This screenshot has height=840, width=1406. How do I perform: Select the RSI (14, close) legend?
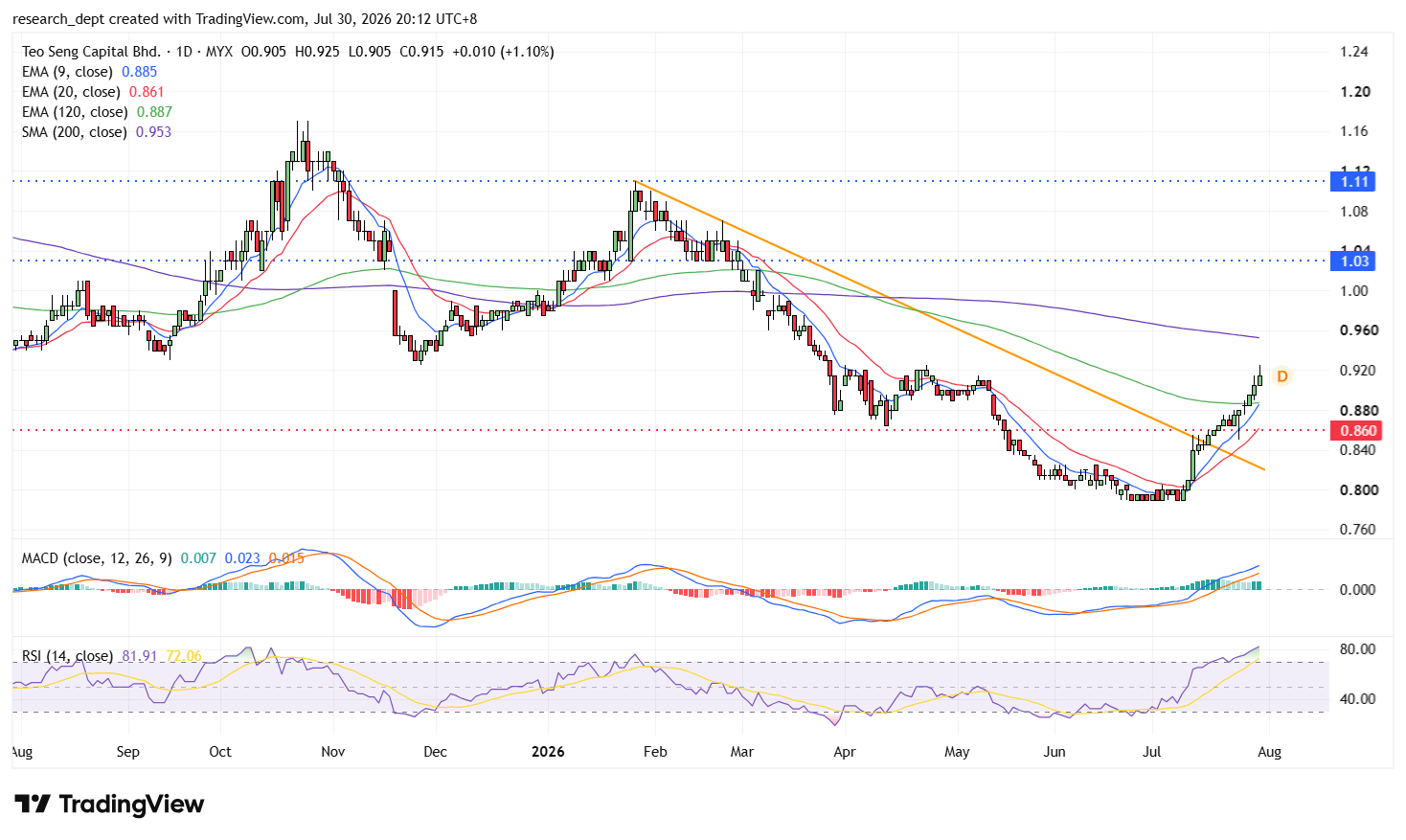pos(67,656)
